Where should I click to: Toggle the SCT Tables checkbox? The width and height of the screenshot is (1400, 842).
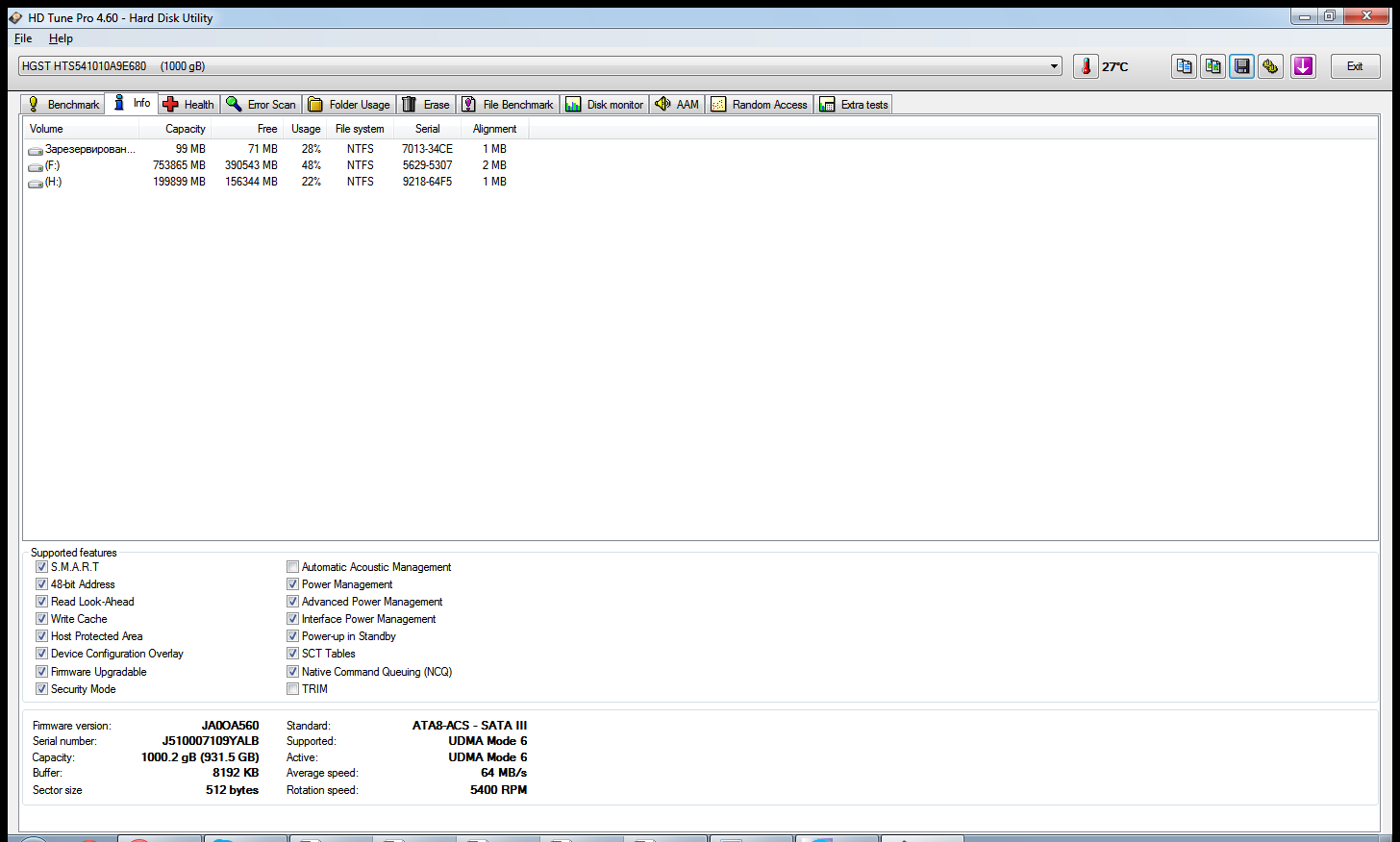pyautogui.click(x=292, y=654)
